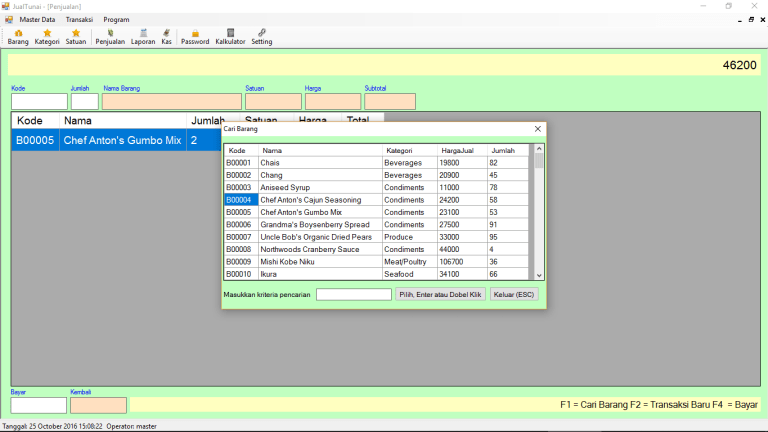Open the Barang toolbar icon

(x=18, y=37)
